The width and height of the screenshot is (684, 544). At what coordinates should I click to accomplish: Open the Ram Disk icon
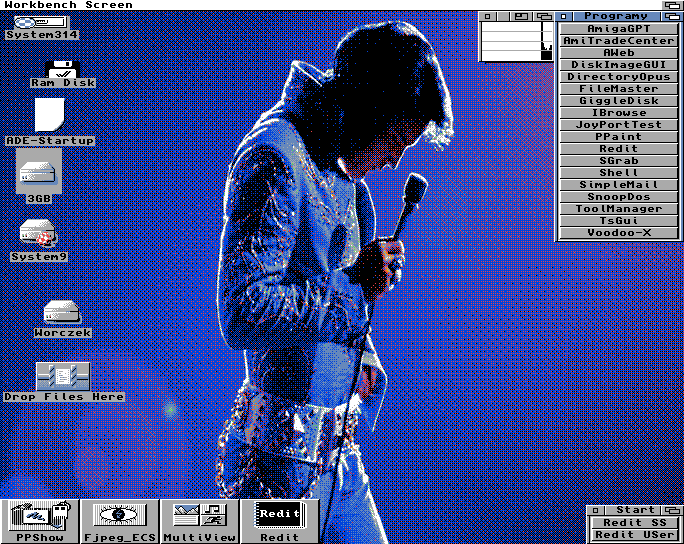click(x=62, y=70)
